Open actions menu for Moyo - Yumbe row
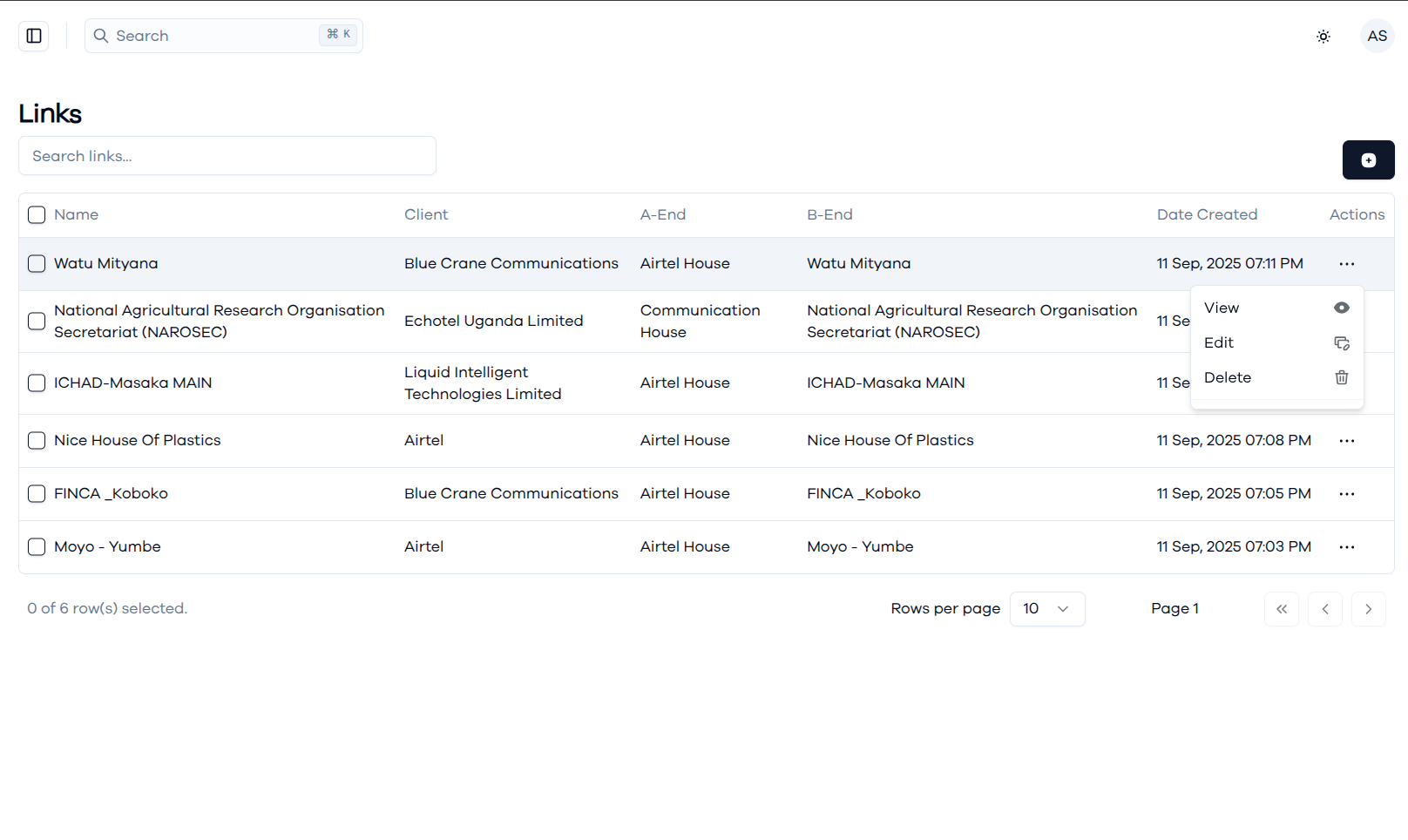The image size is (1408, 840). click(1347, 547)
